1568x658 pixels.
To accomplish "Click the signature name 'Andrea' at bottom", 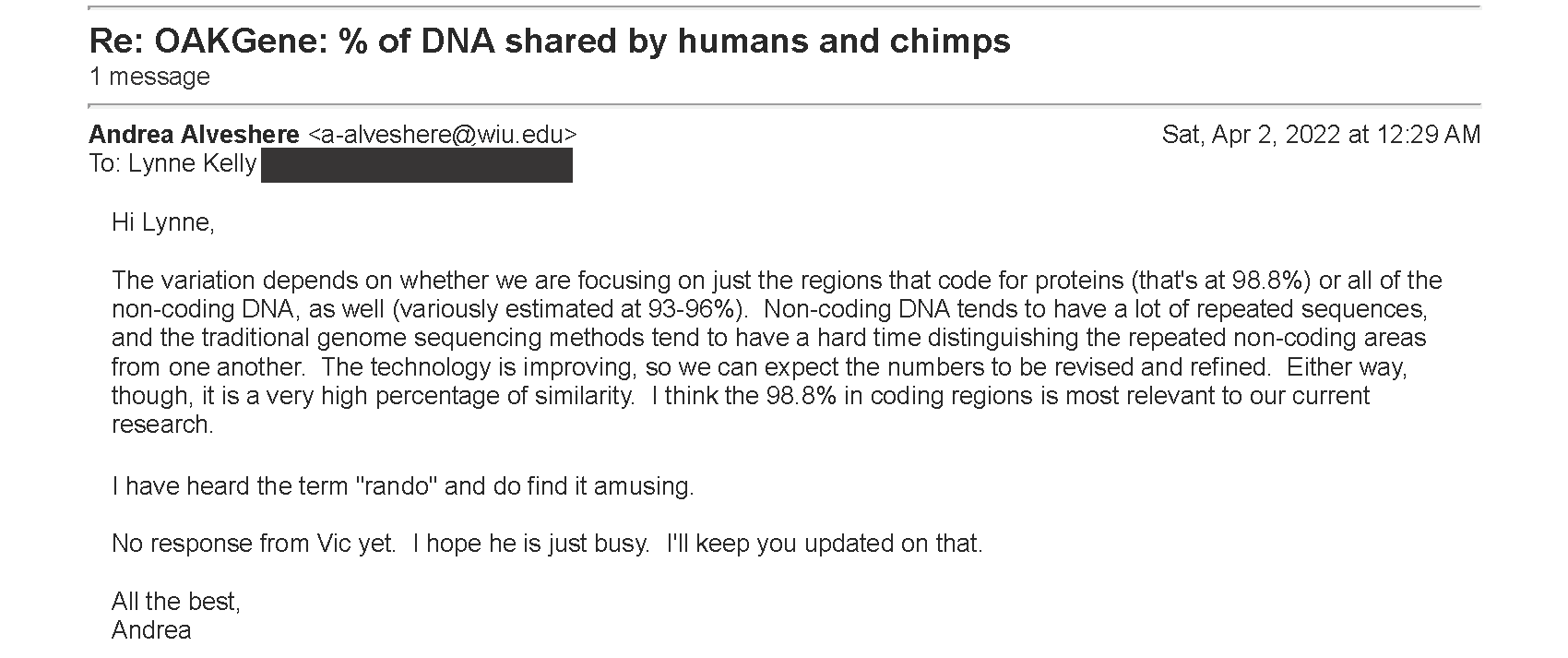I will pos(151,630).
